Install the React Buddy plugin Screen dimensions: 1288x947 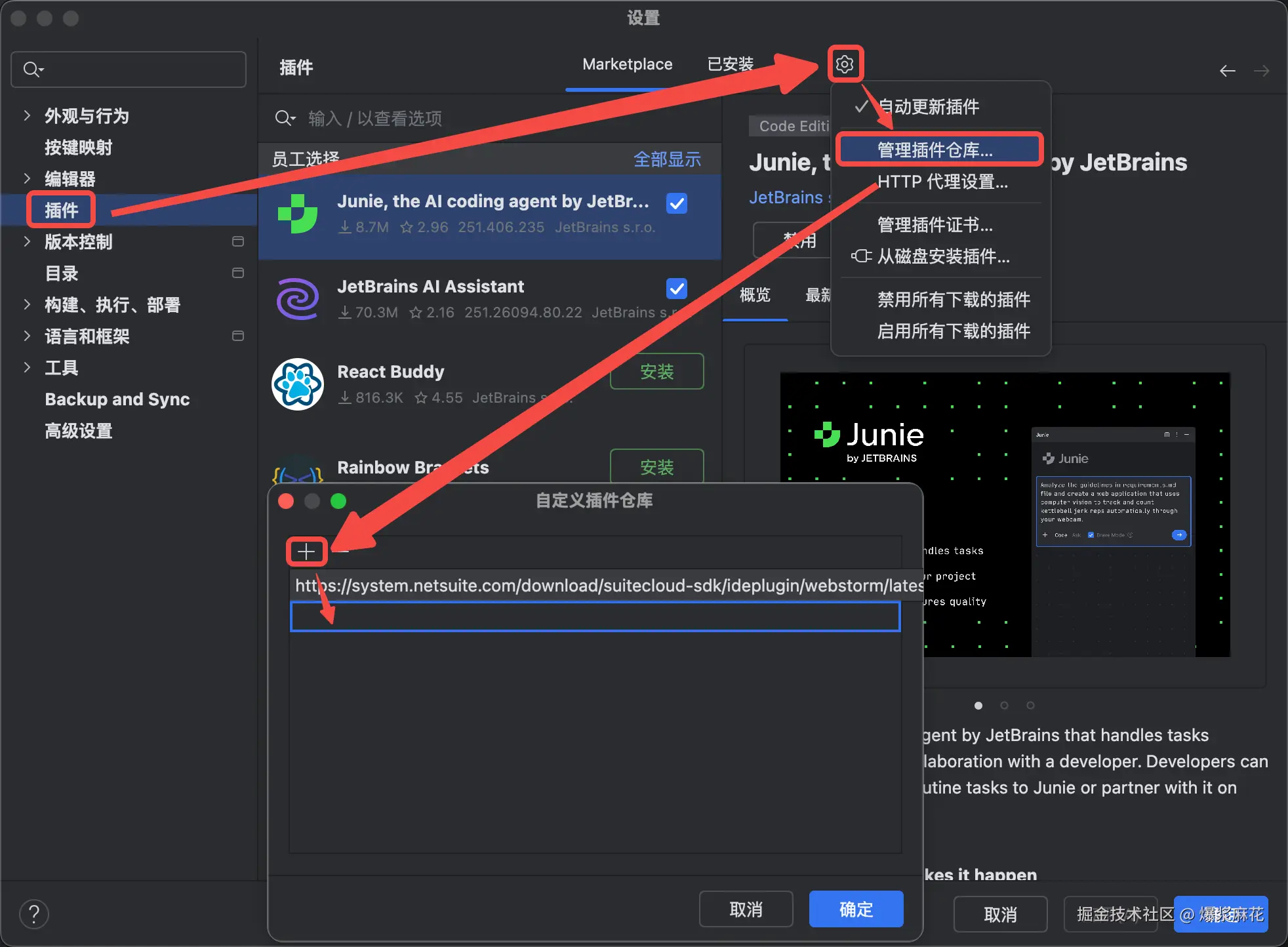(x=656, y=372)
